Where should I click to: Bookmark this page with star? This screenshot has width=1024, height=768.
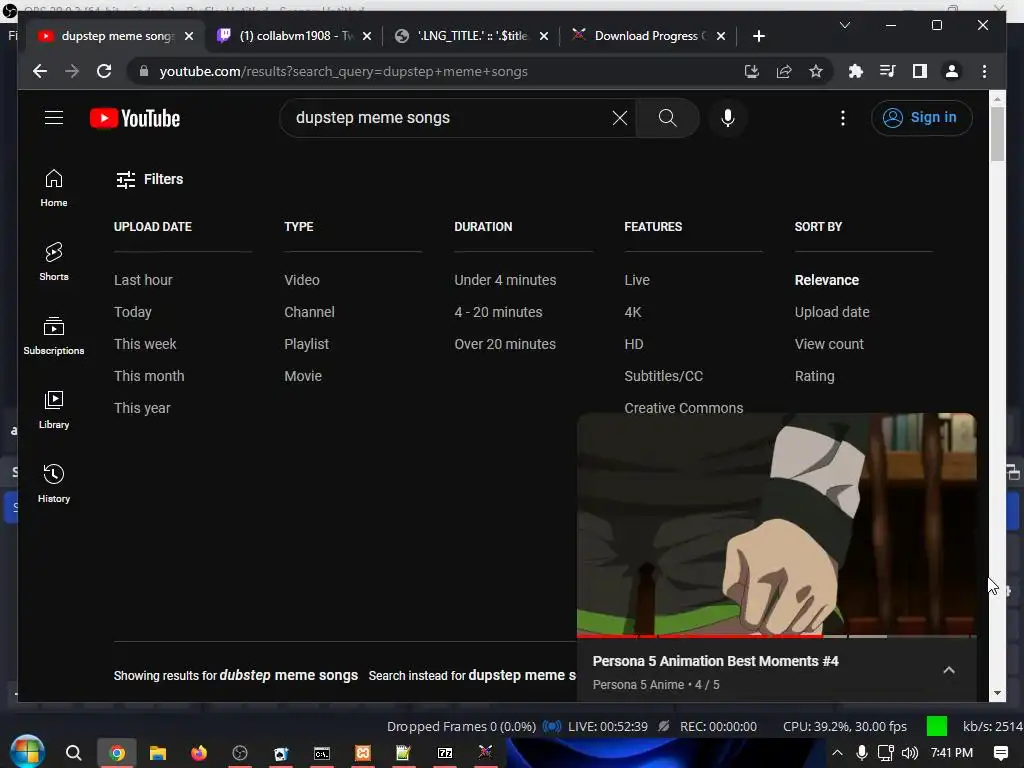pyautogui.click(x=816, y=71)
